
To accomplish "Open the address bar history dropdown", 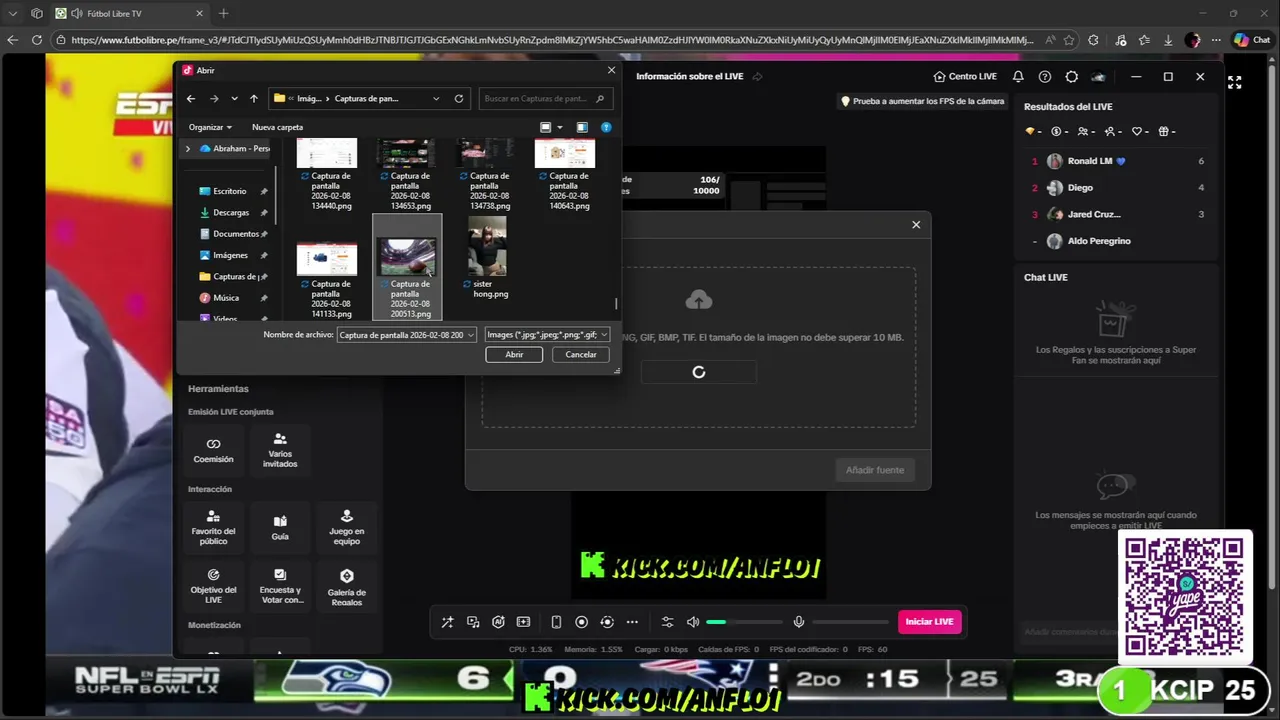I will 436,98.
